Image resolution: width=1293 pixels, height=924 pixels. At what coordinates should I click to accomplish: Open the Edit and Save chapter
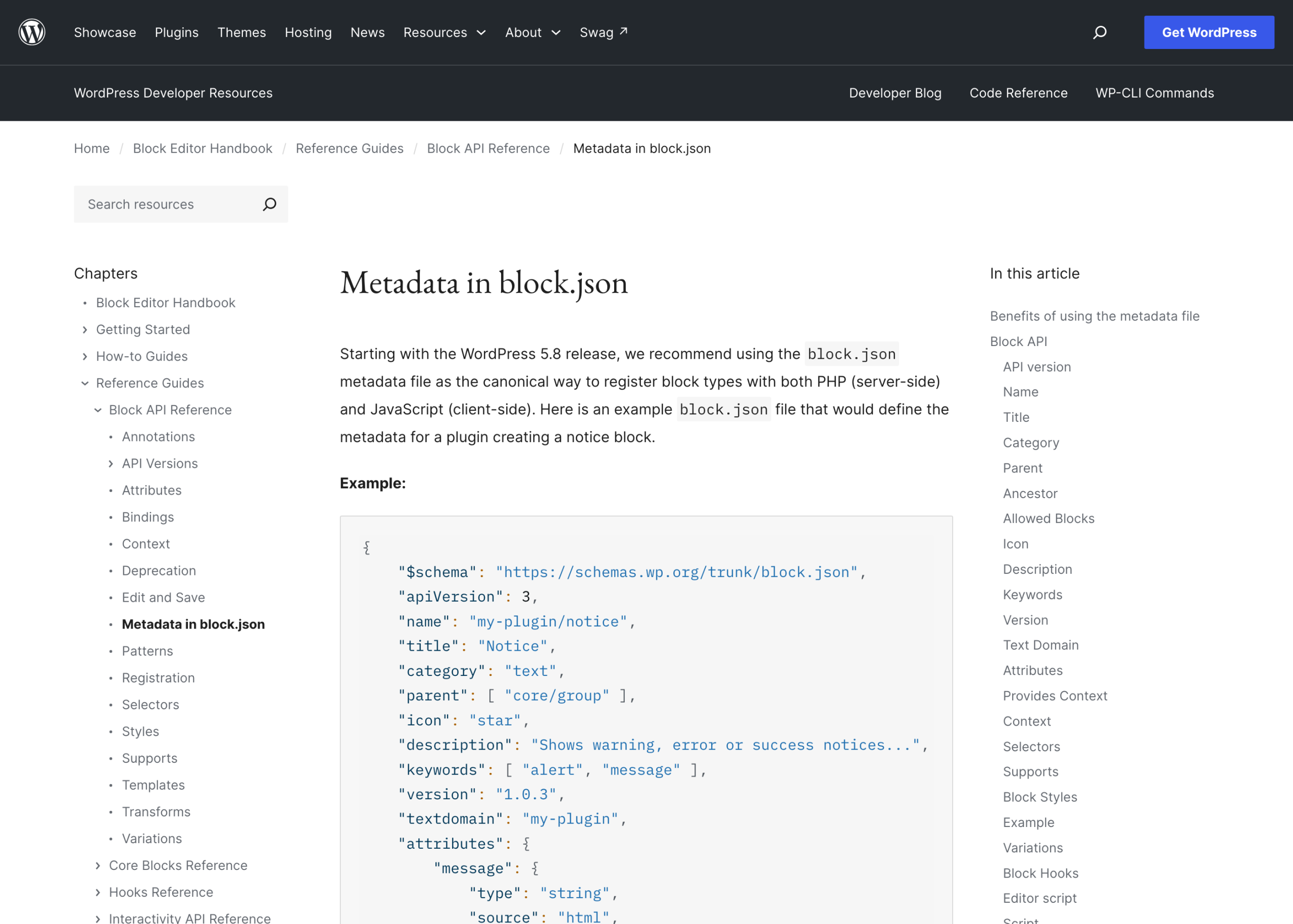[x=163, y=598]
